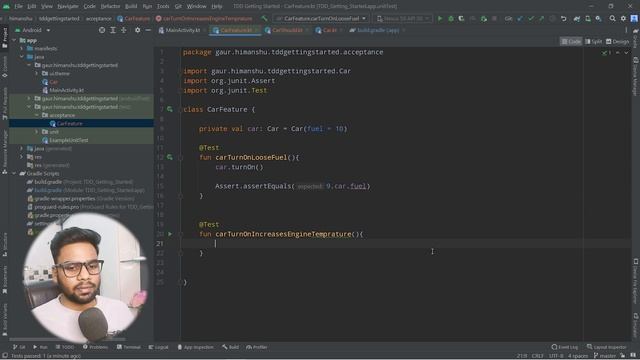The image size is (640, 360).
Task: Switch editor to Code view
Action: click(x=571, y=42)
